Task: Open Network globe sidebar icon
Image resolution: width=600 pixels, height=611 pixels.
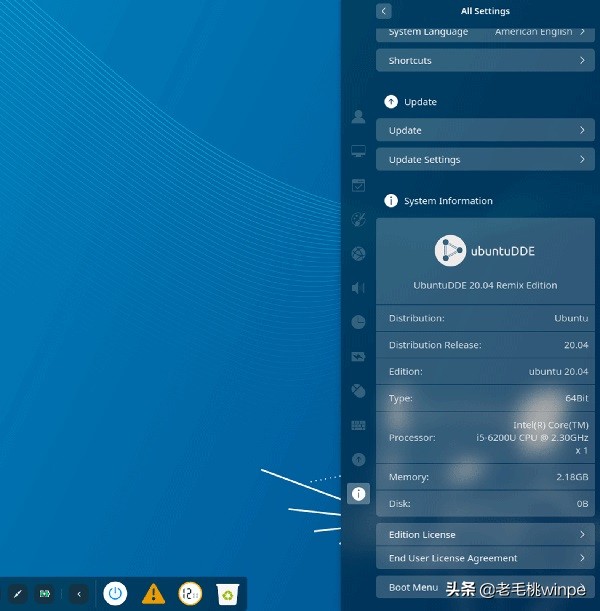Action: [358, 254]
